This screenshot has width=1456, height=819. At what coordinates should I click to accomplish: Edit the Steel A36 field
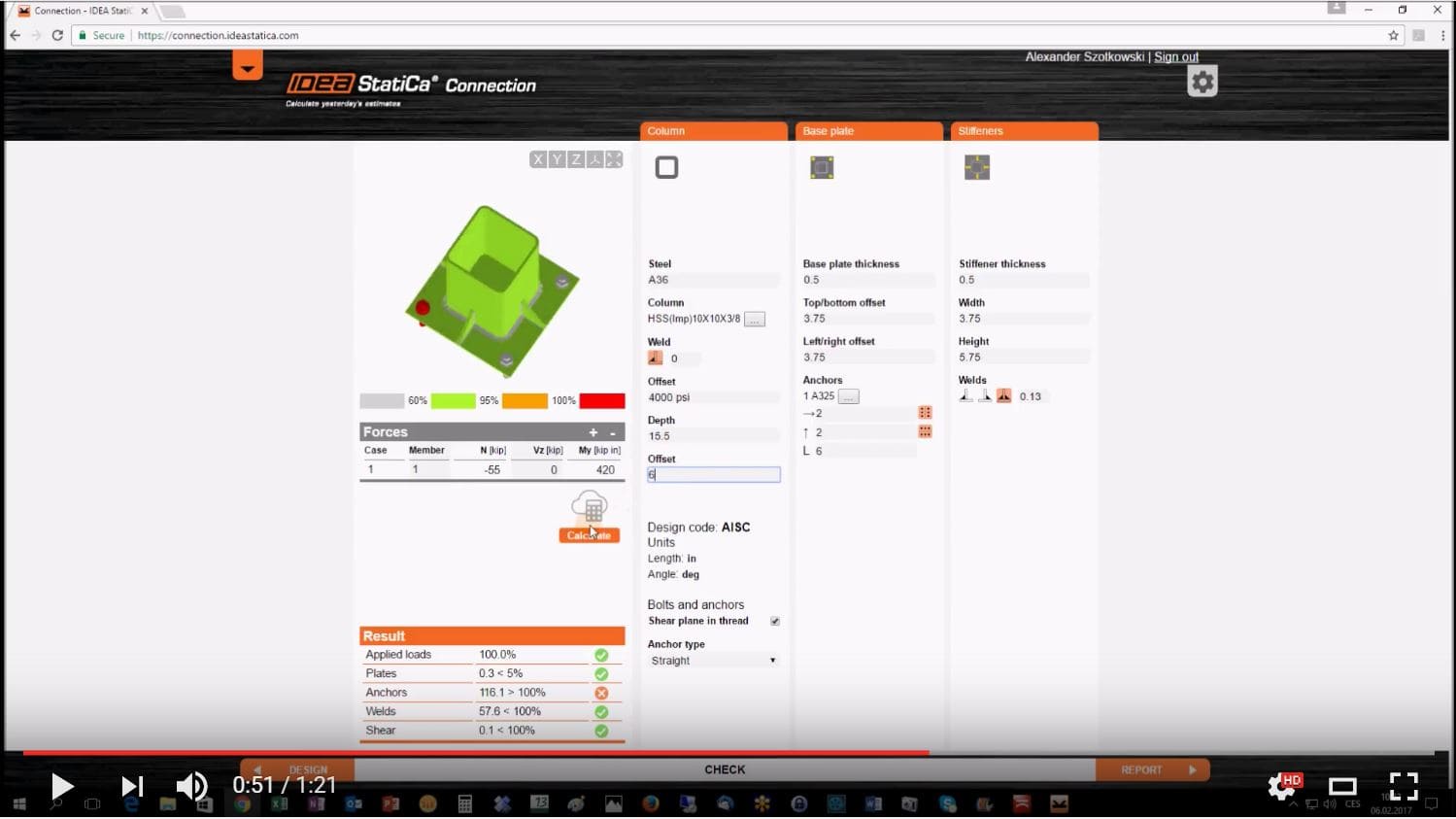(x=714, y=280)
